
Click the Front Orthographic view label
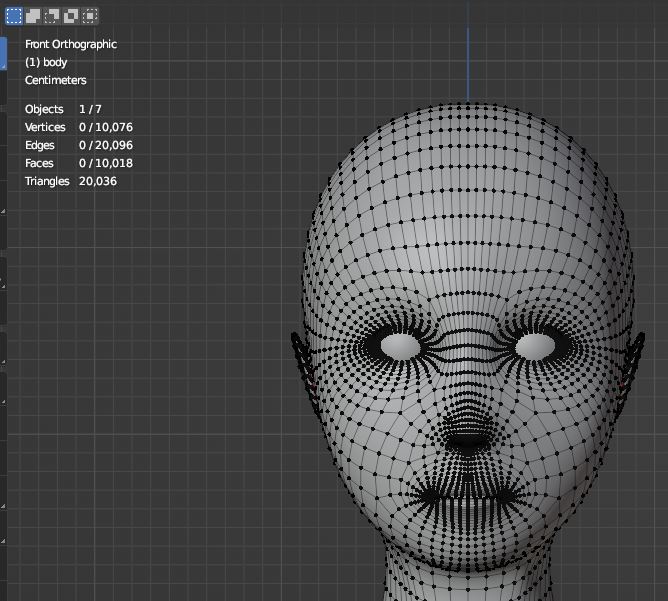(71, 44)
